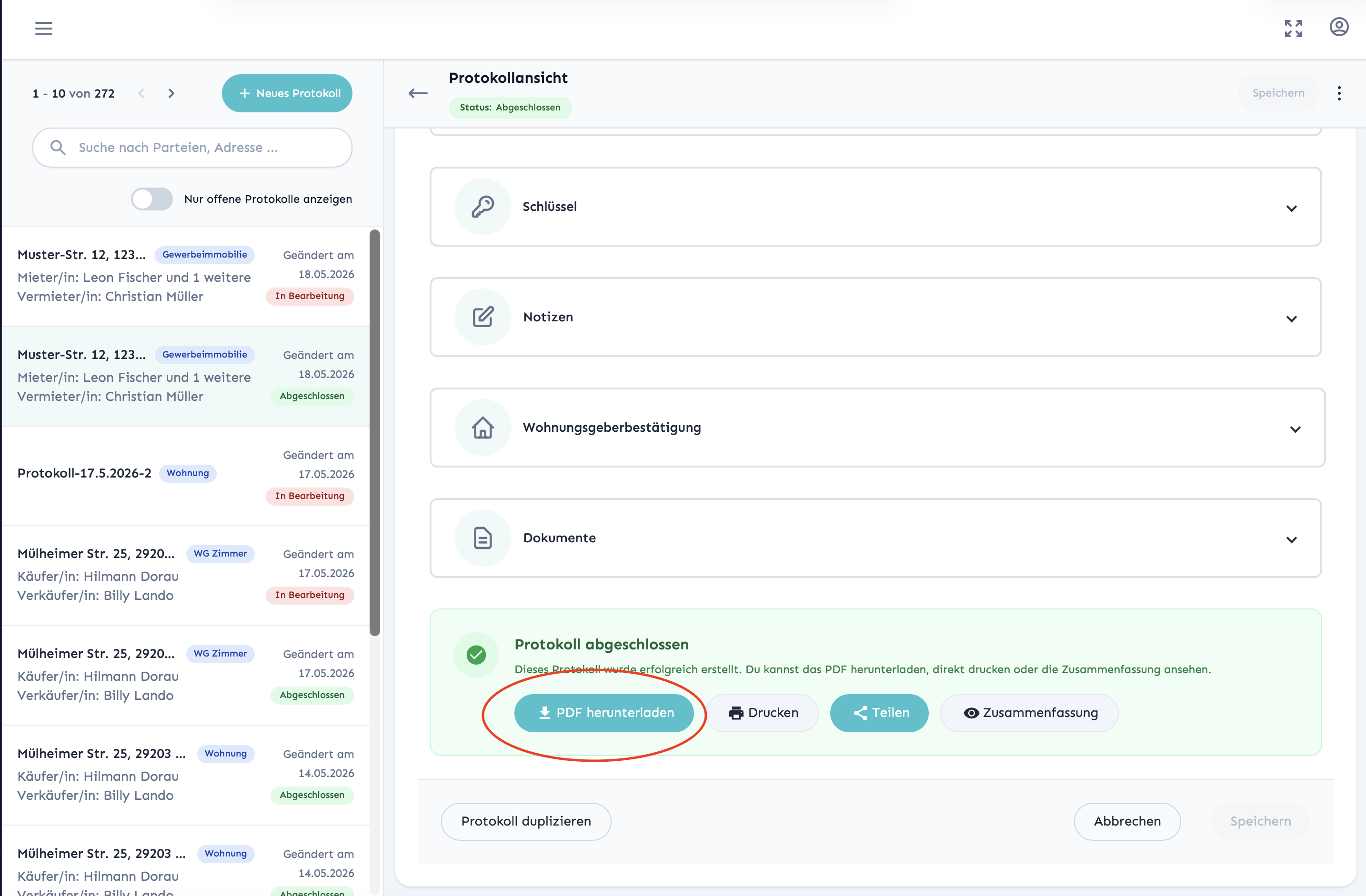
Task: Toggle 'Nur offene Protokolle anzeigen' switch
Action: point(151,199)
